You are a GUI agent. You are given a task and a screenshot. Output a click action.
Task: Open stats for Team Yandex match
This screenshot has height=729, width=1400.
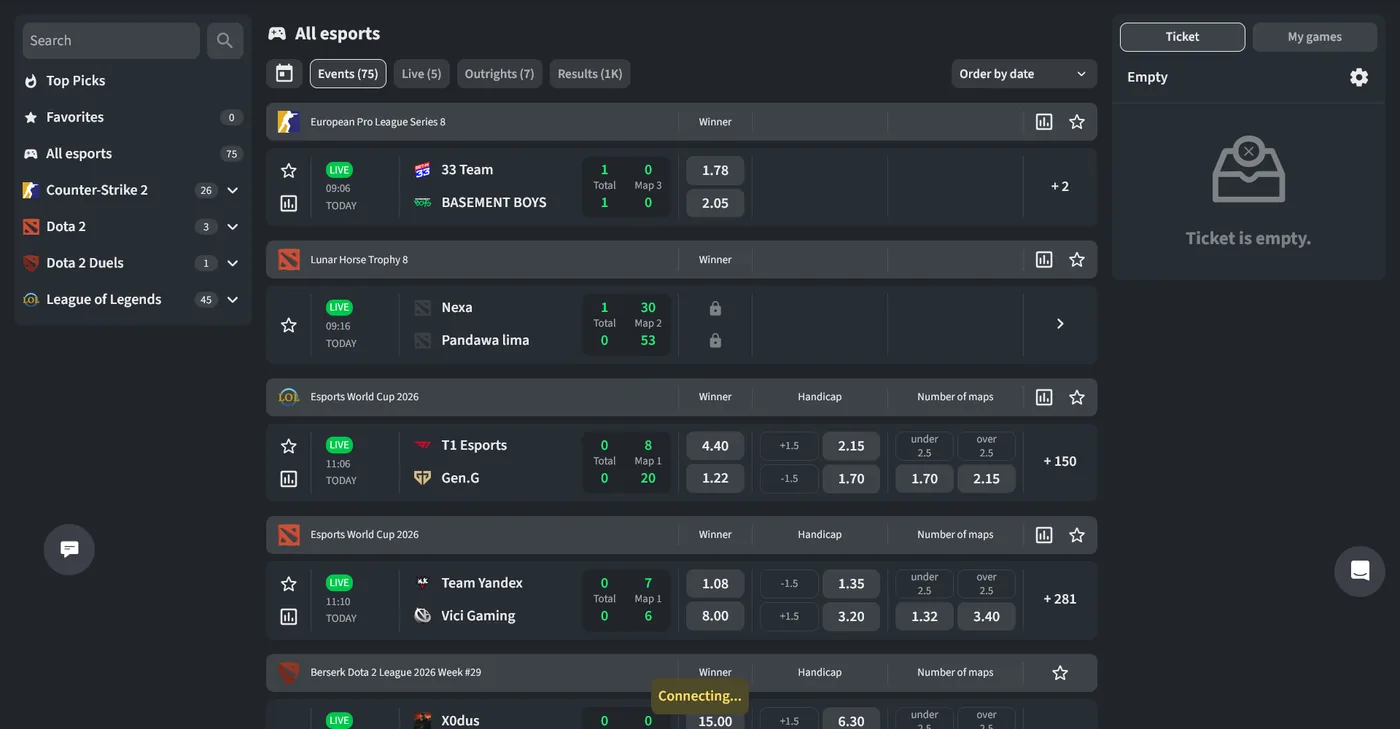pos(289,617)
